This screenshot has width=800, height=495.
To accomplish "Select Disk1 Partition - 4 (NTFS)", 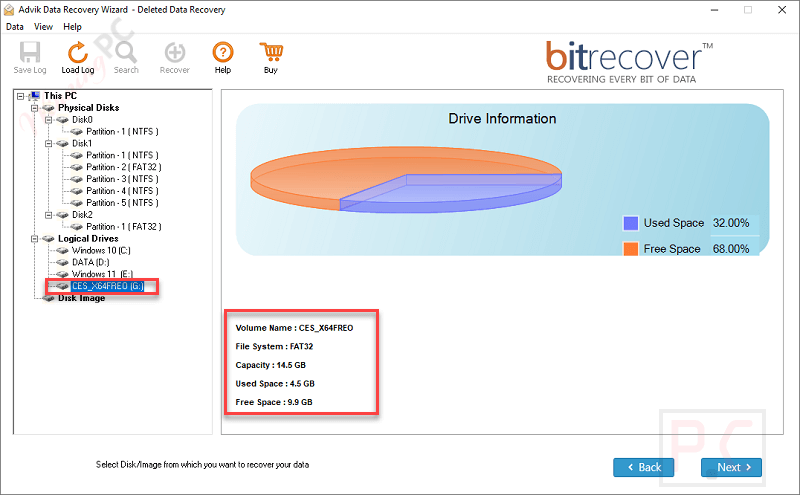I will (x=122, y=191).
